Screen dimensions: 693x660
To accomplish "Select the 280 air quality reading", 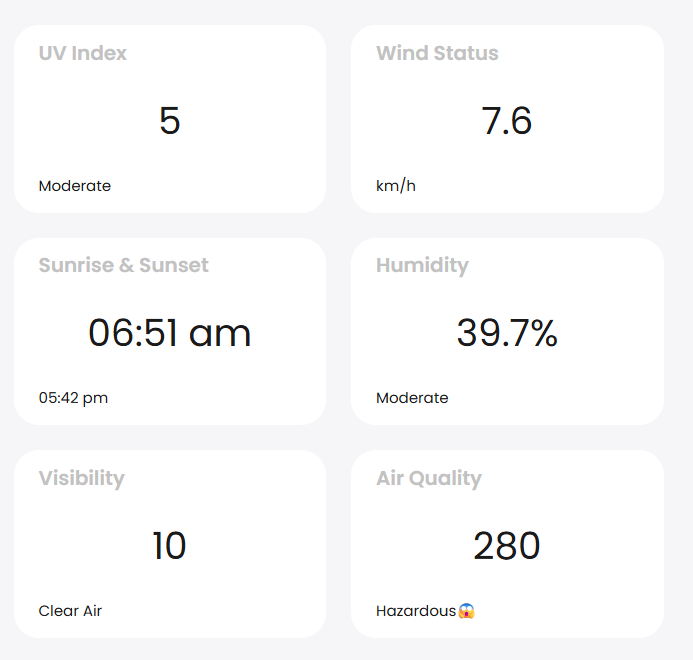I will click(507, 546).
